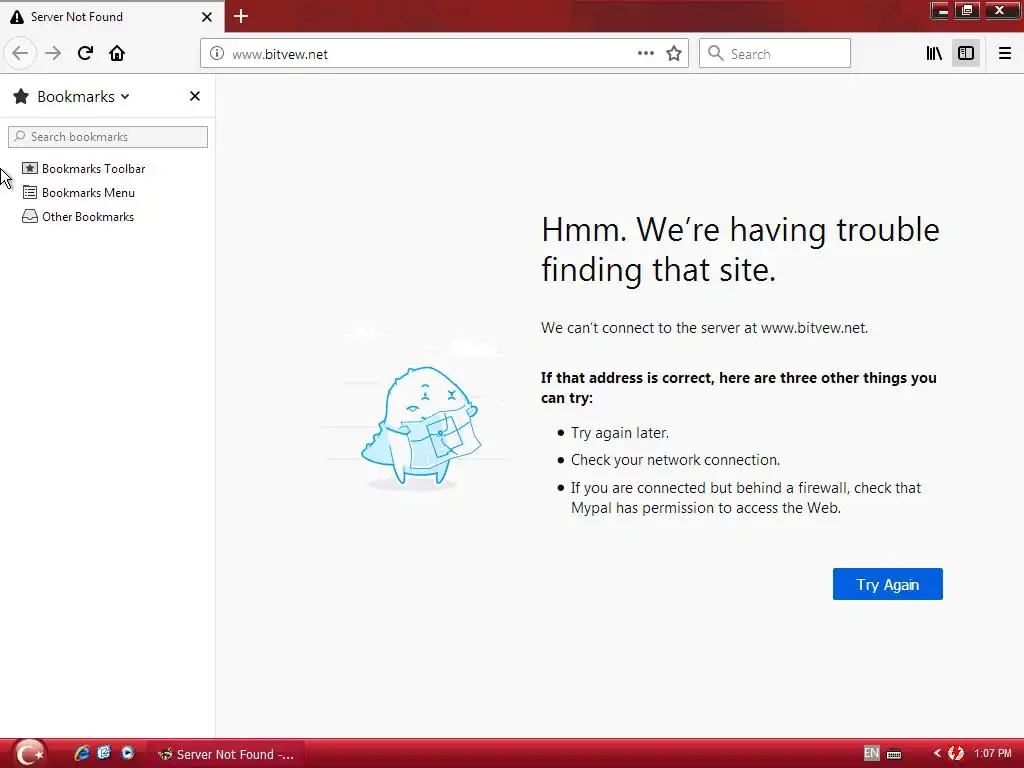Click the 1:07 PM clock

coord(993,754)
